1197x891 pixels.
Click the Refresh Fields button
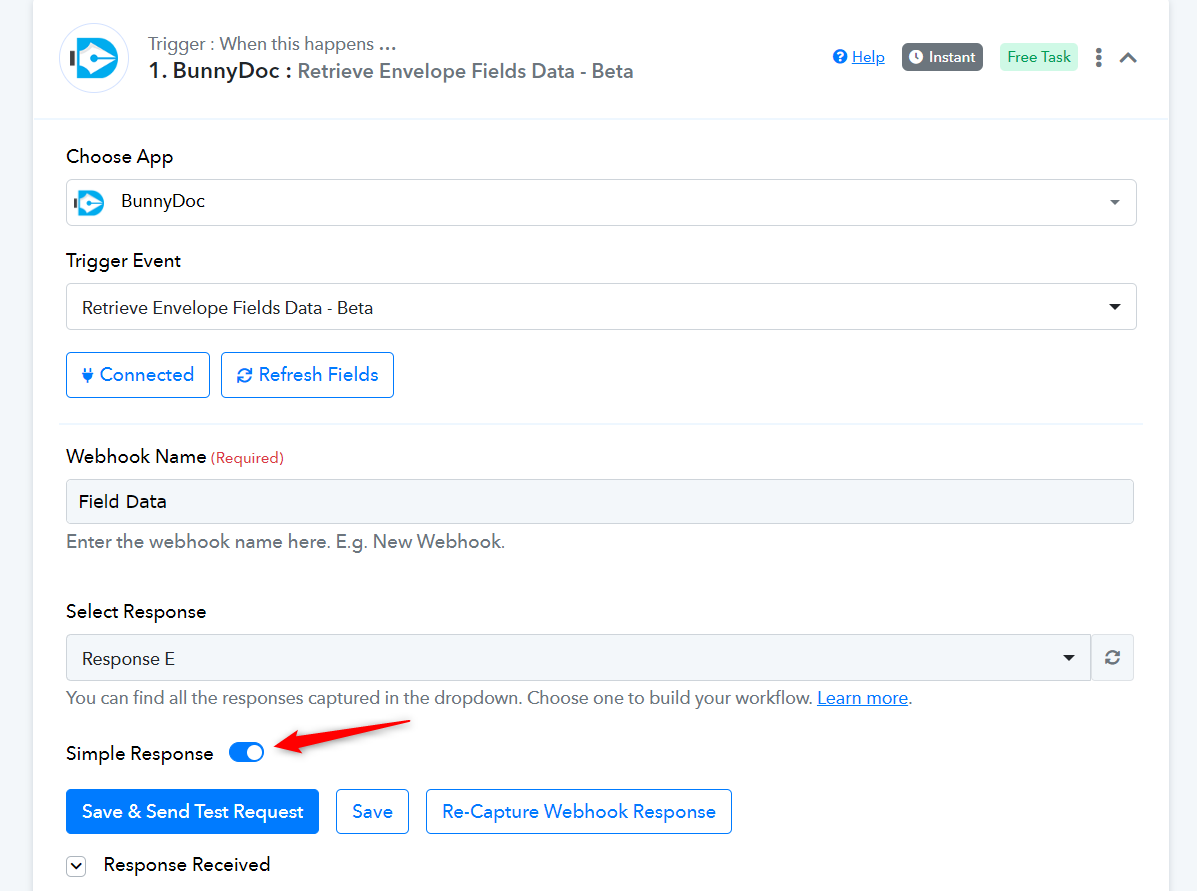[307, 375]
